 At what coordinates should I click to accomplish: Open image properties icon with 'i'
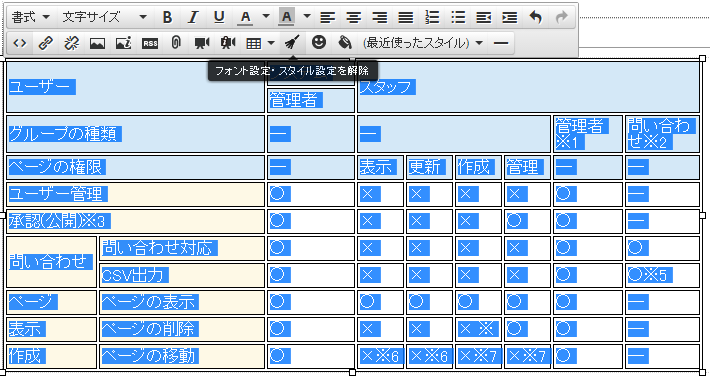tap(123, 43)
